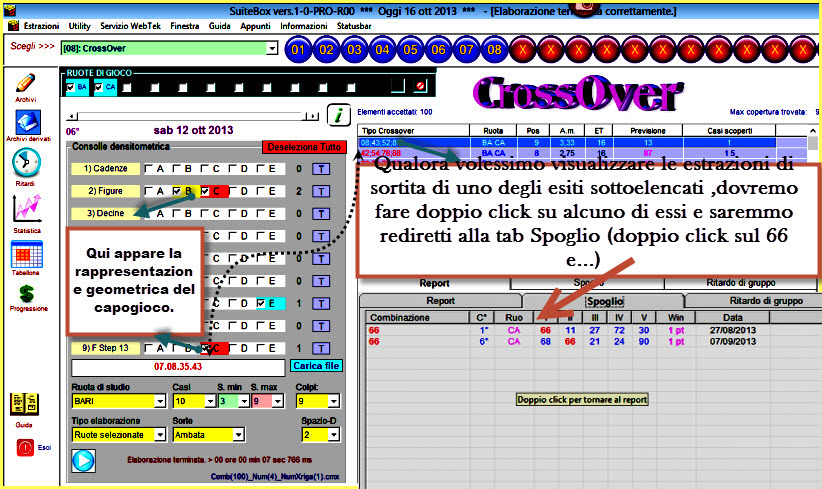
Task: Toggle the CA ruota checkbox
Action: (99, 88)
